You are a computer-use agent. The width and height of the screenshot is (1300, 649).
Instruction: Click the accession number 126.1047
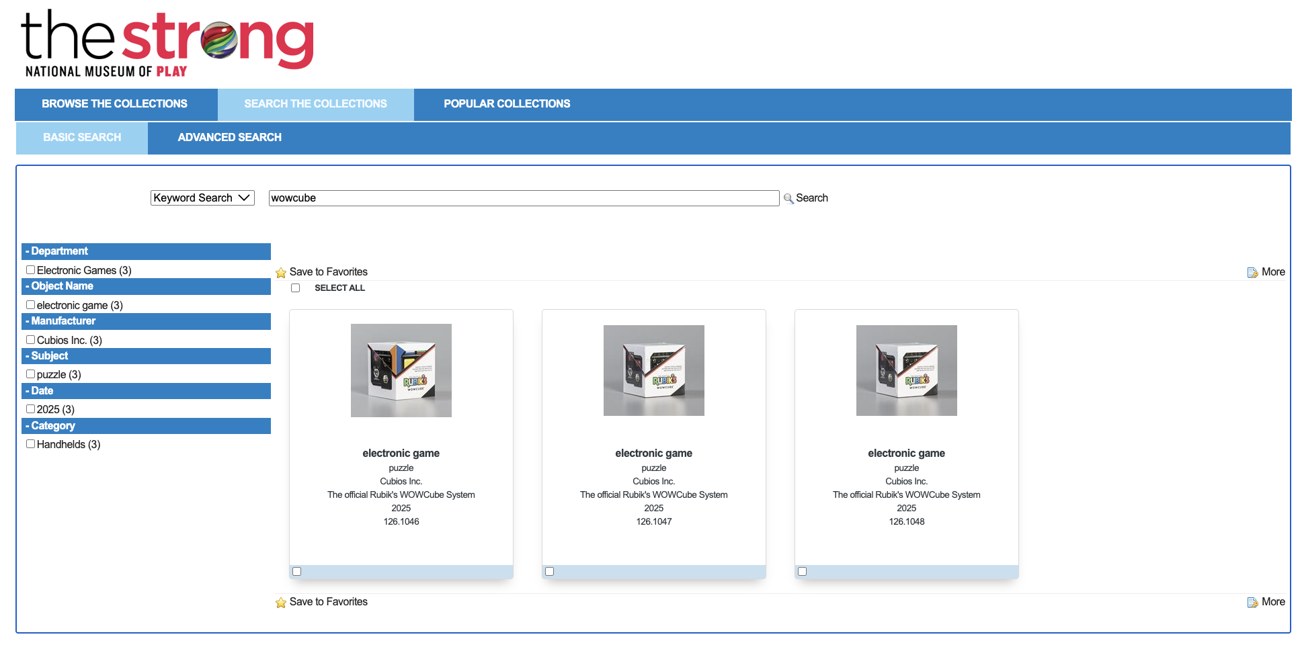(x=654, y=522)
